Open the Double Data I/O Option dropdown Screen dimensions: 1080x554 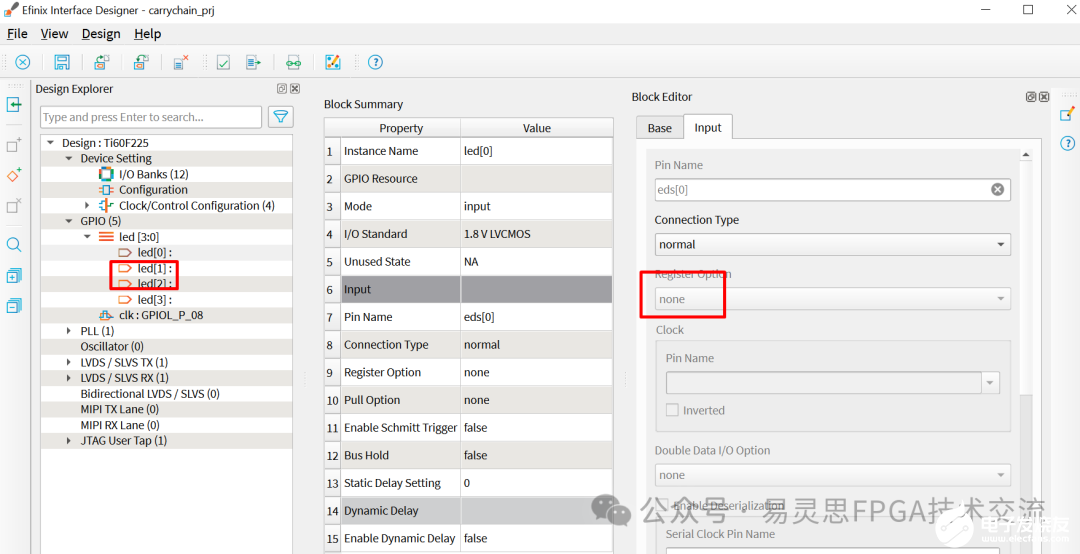tap(833, 475)
